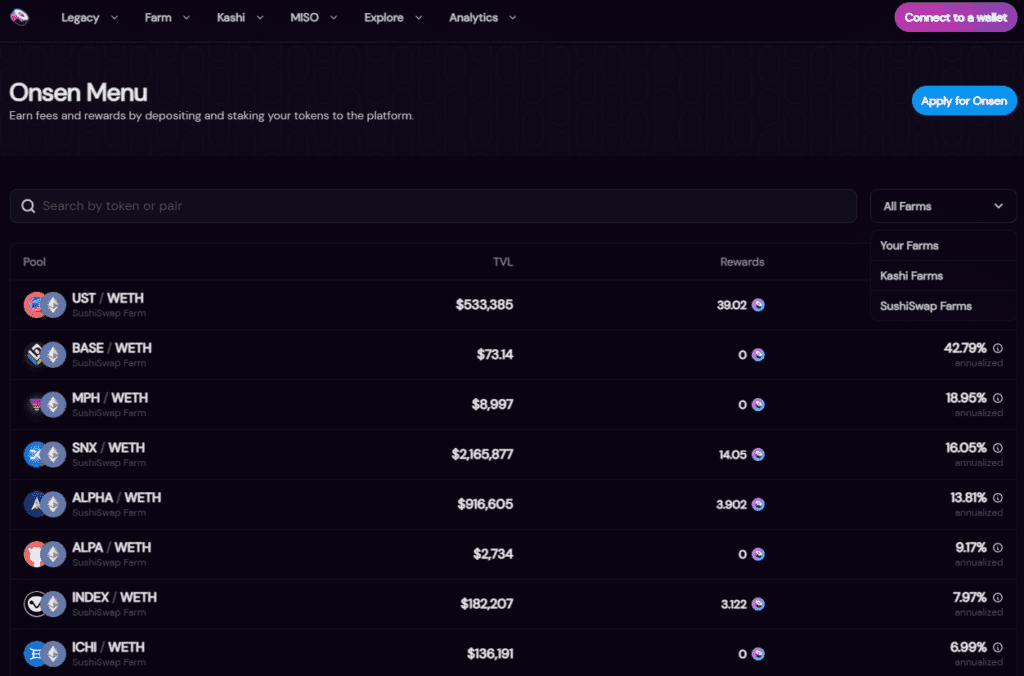Collapse the All Farms filter dropdown
The image size is (1024, 676).
coord(943,206)
